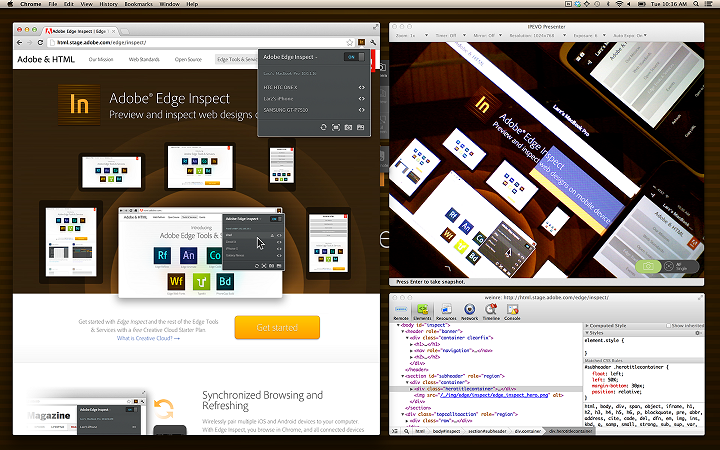This screenshot has width=720, height=450.
Task: Toggle the console drawer icon in weinre
Action: coord(395,431)
